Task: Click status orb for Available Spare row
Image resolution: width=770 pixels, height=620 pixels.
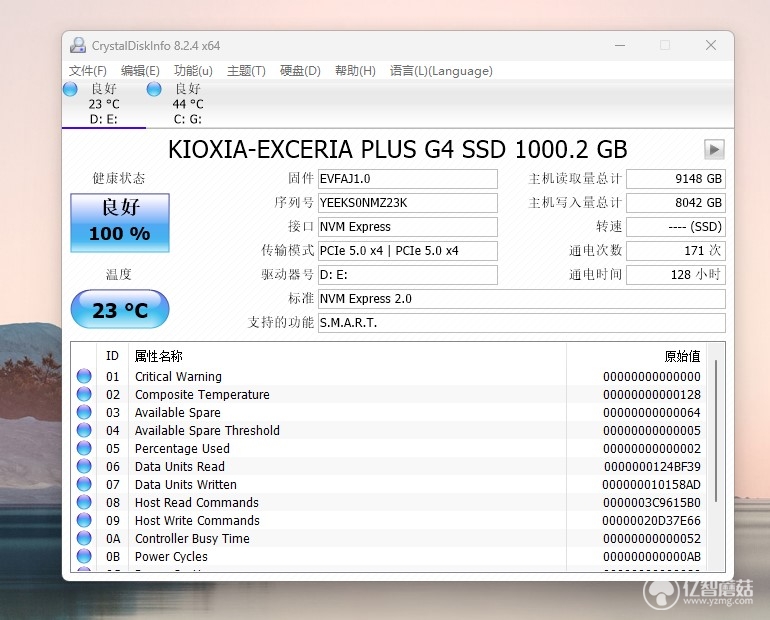Action: 84,412
